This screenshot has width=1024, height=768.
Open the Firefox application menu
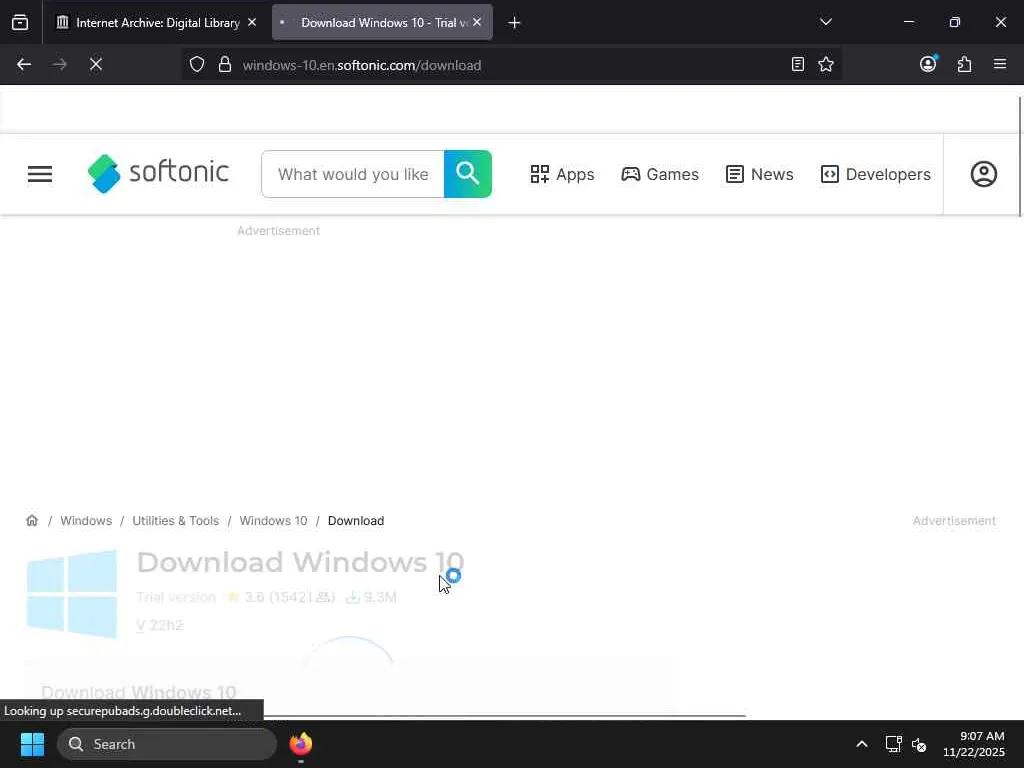pyautogui.click(x=1000, y=64)
